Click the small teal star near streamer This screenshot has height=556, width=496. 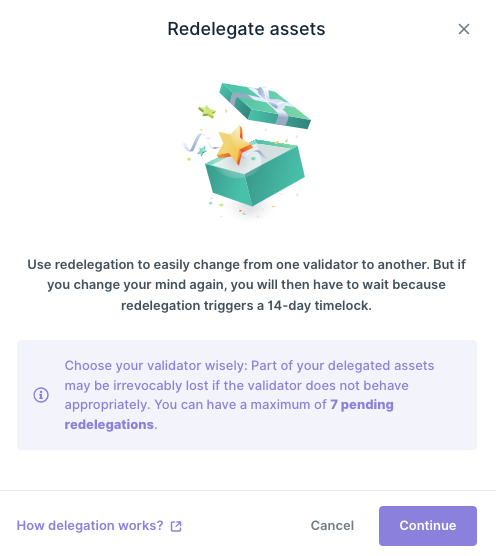202,151
